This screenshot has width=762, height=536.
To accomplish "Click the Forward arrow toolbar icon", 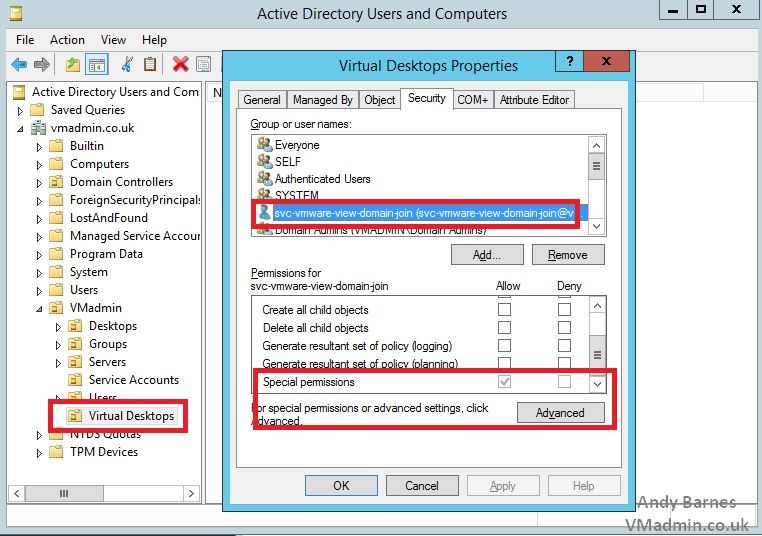I will point(42,64).
